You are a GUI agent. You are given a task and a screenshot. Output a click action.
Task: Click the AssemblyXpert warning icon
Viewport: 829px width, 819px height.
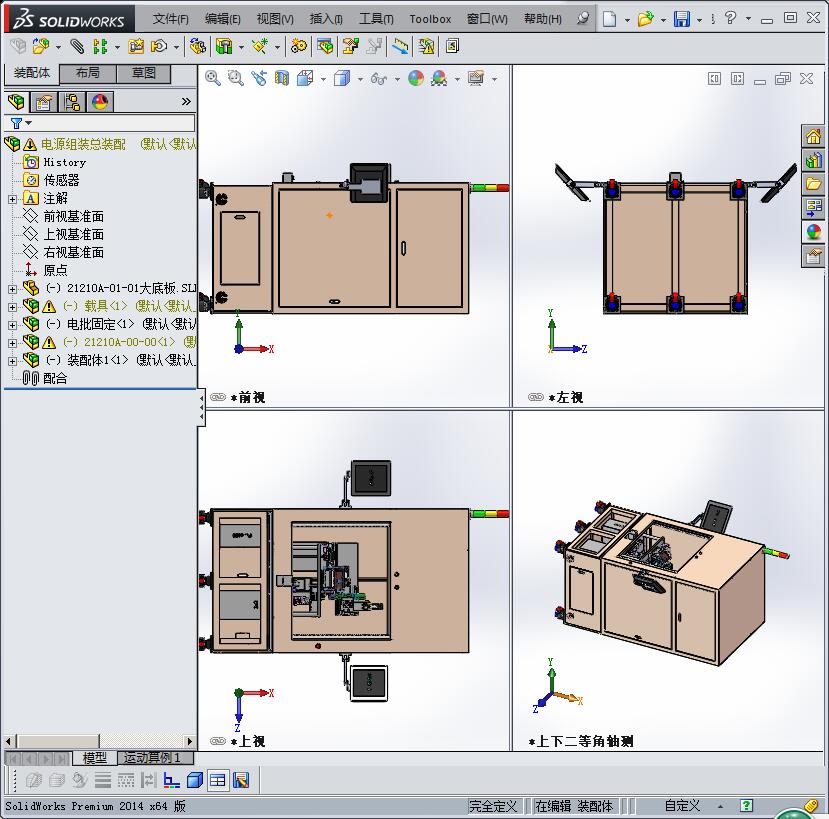coord(426,47)
